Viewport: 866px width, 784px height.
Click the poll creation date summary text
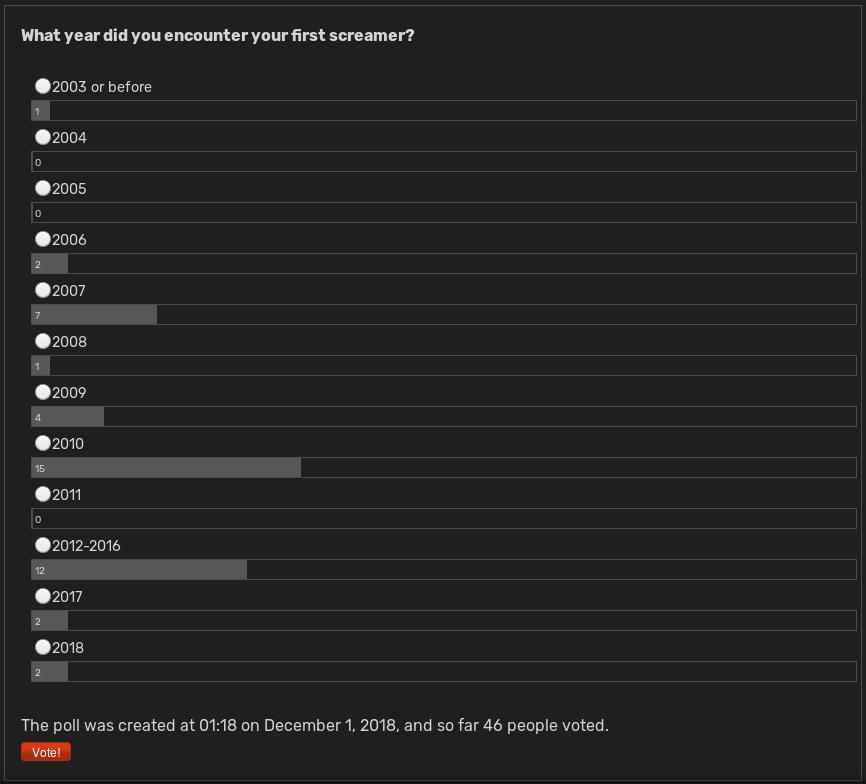tap(315, 725)
